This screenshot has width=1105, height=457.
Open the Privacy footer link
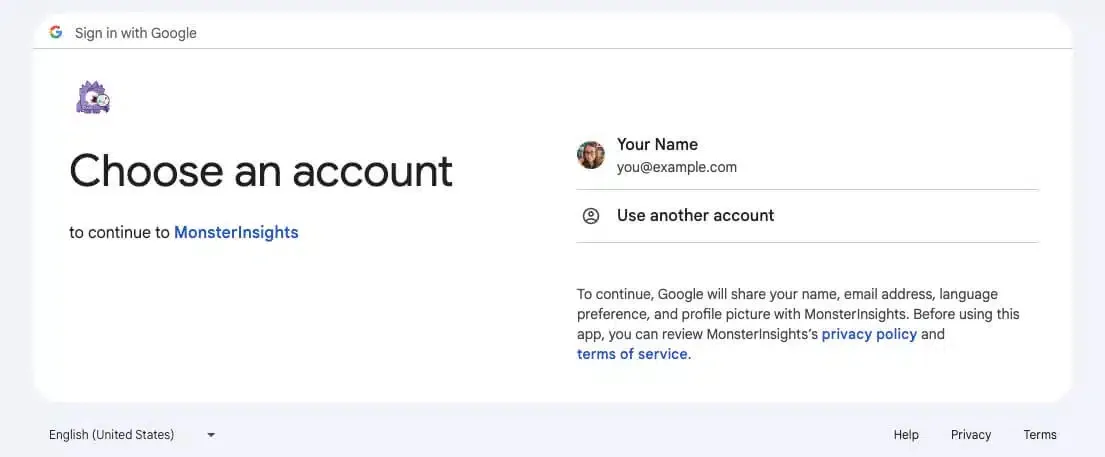[970, 435]
